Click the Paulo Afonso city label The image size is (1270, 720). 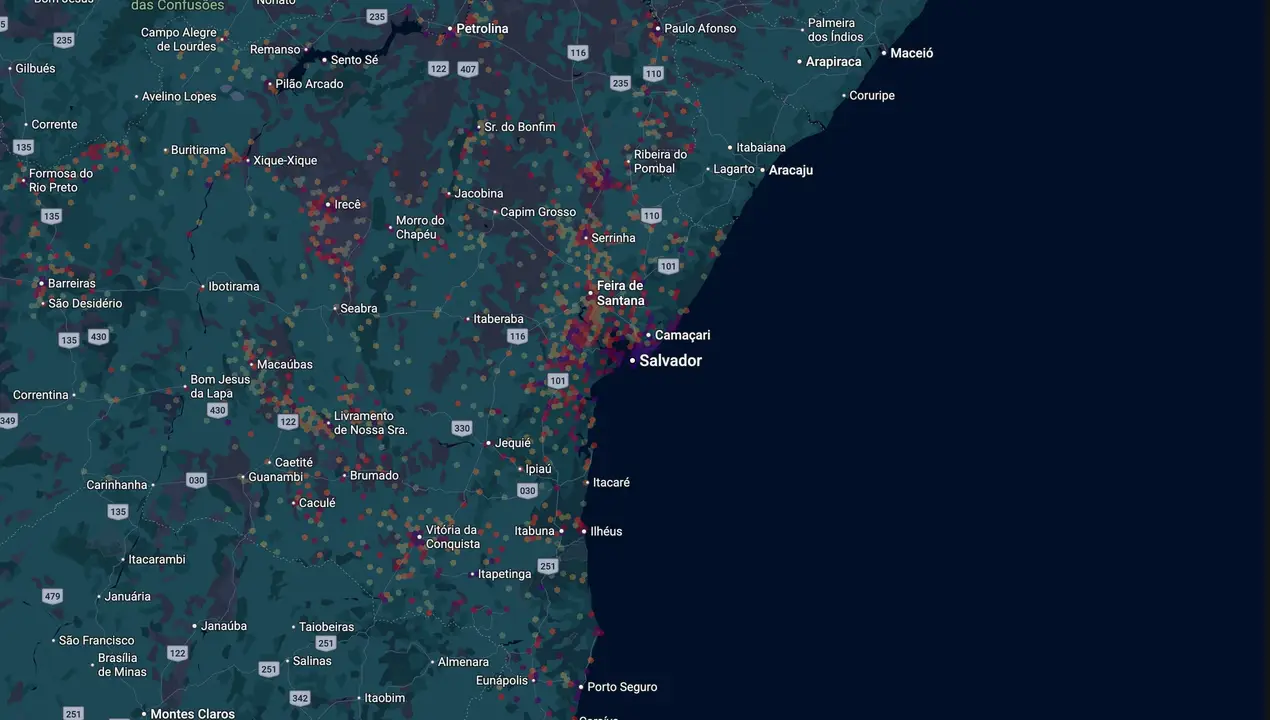(x=700, y=28)
